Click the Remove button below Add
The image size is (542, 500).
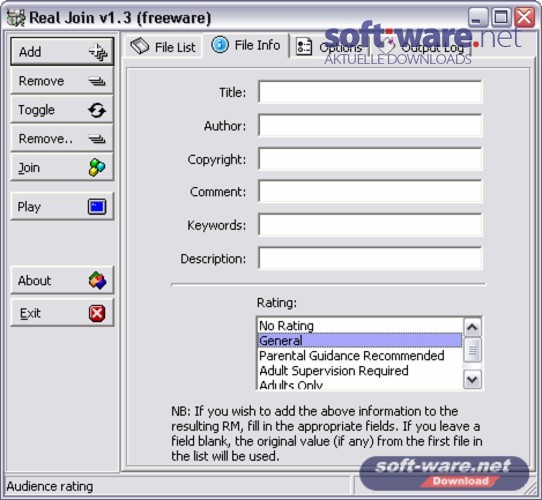[62, 81]
